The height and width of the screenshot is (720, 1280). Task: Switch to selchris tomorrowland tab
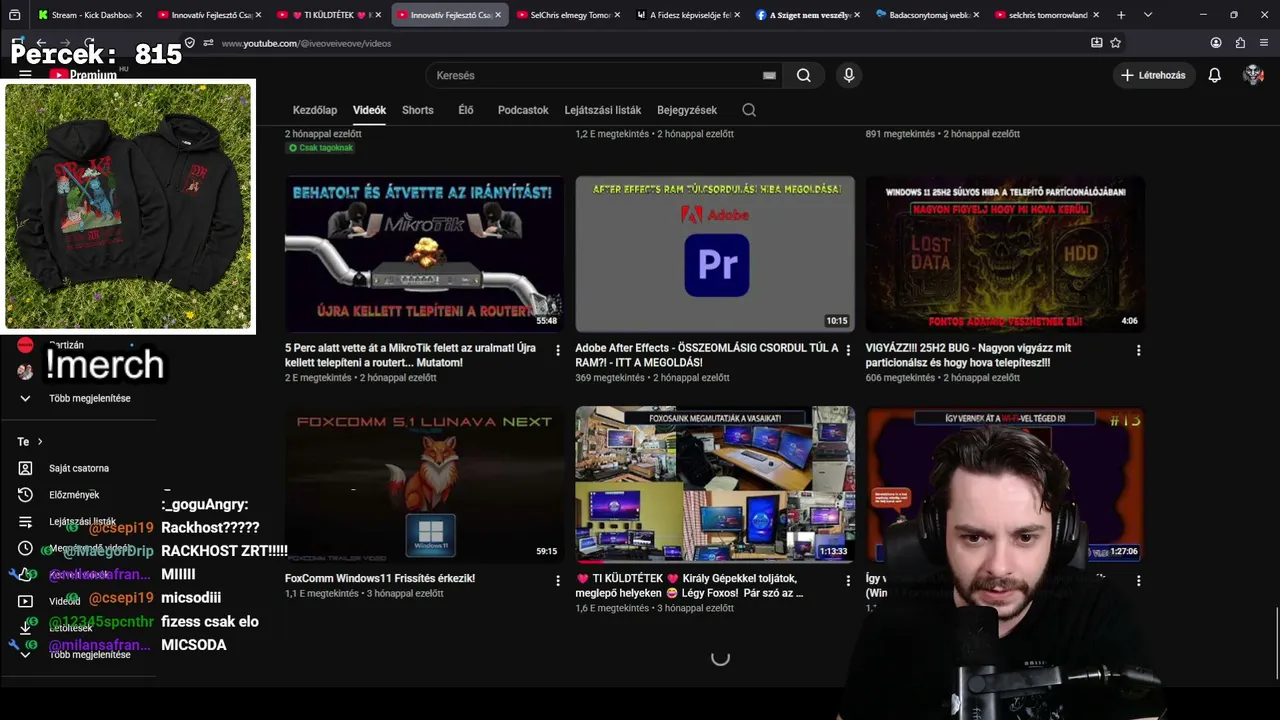pyautogui.click(x=1048, y=15)
